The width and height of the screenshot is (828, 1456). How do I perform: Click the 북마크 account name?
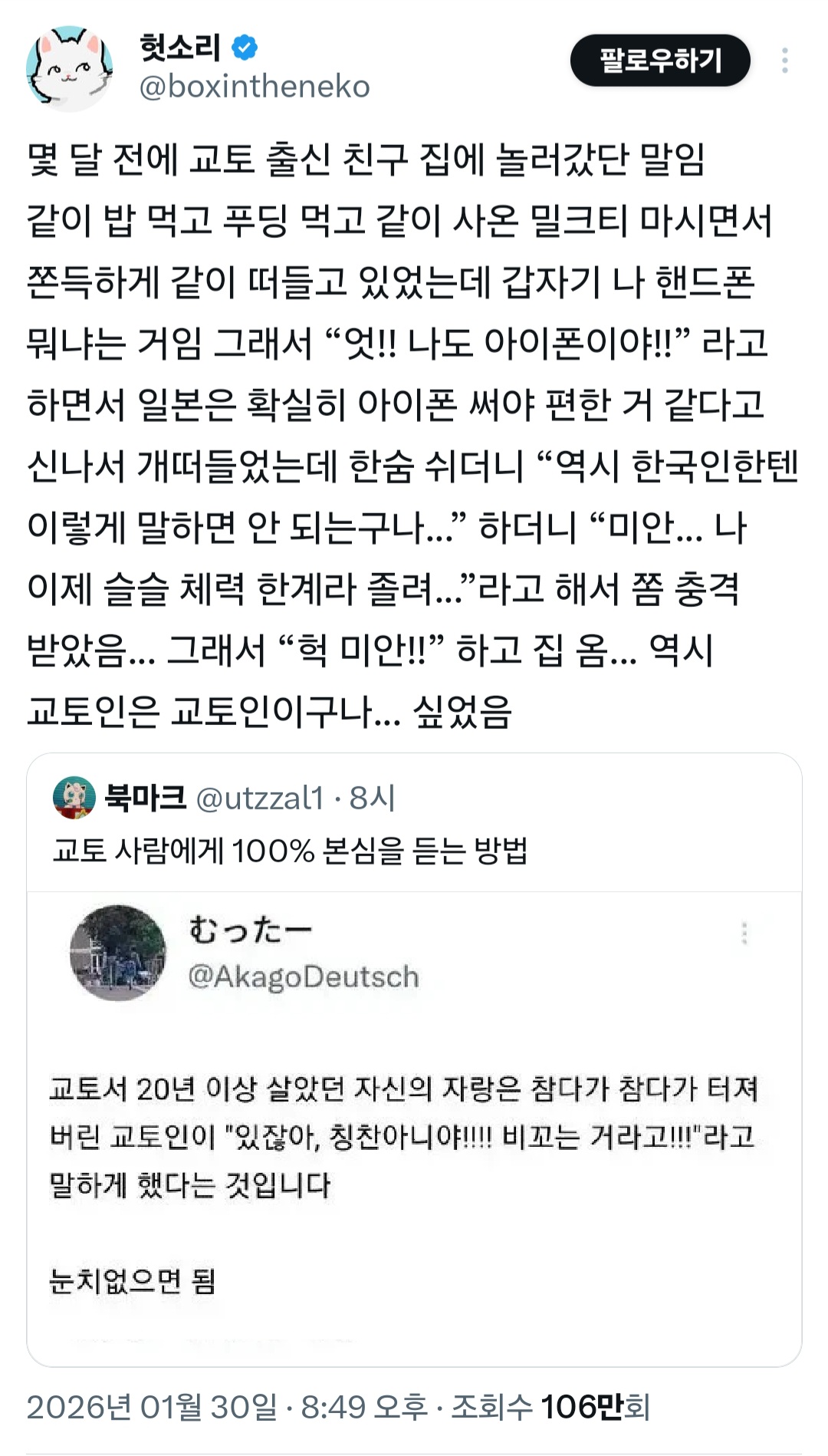[146, 798]
